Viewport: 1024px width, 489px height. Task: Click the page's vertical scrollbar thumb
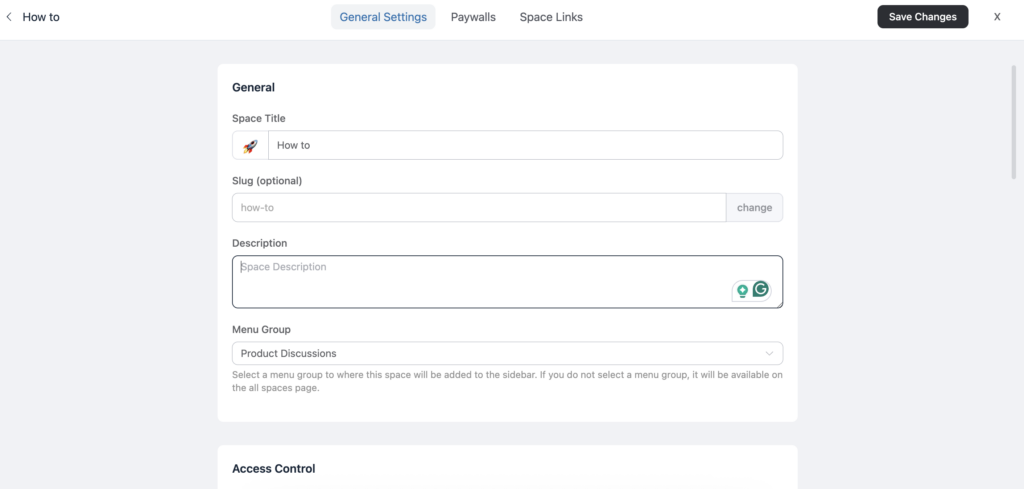pyautogui.click(x=1015, y=122)
